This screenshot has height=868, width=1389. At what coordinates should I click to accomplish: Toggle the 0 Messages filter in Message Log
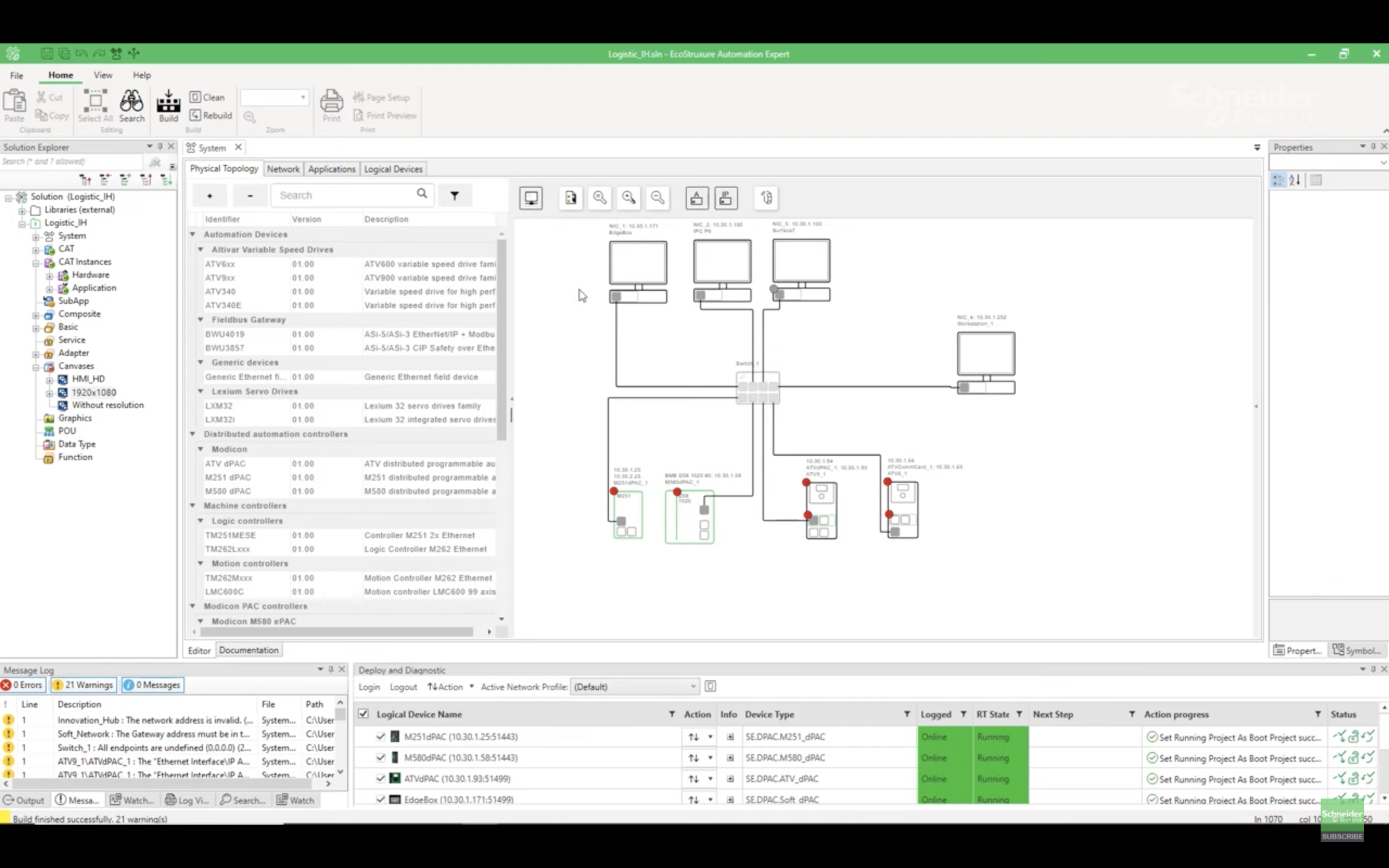point(152,685)
